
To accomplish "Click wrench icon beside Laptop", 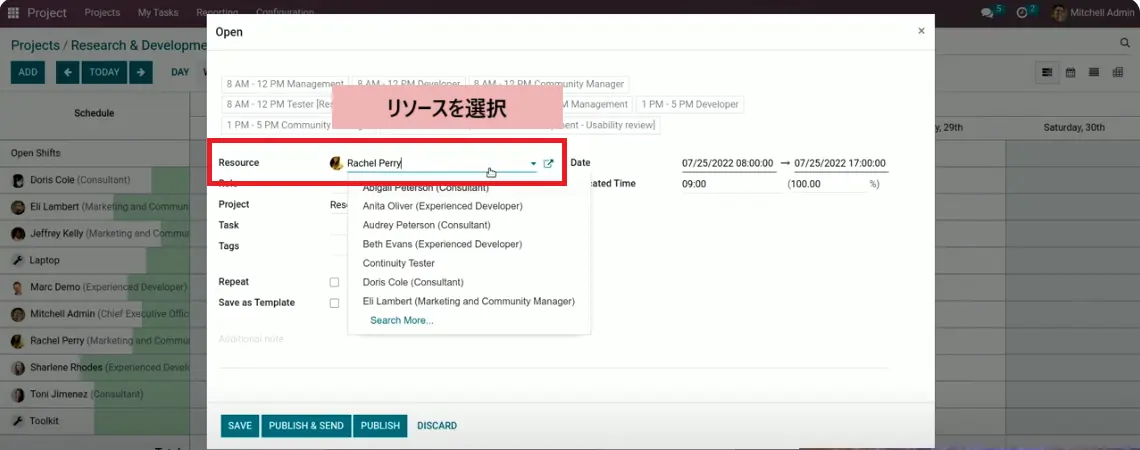I will (x=18, y=260).
